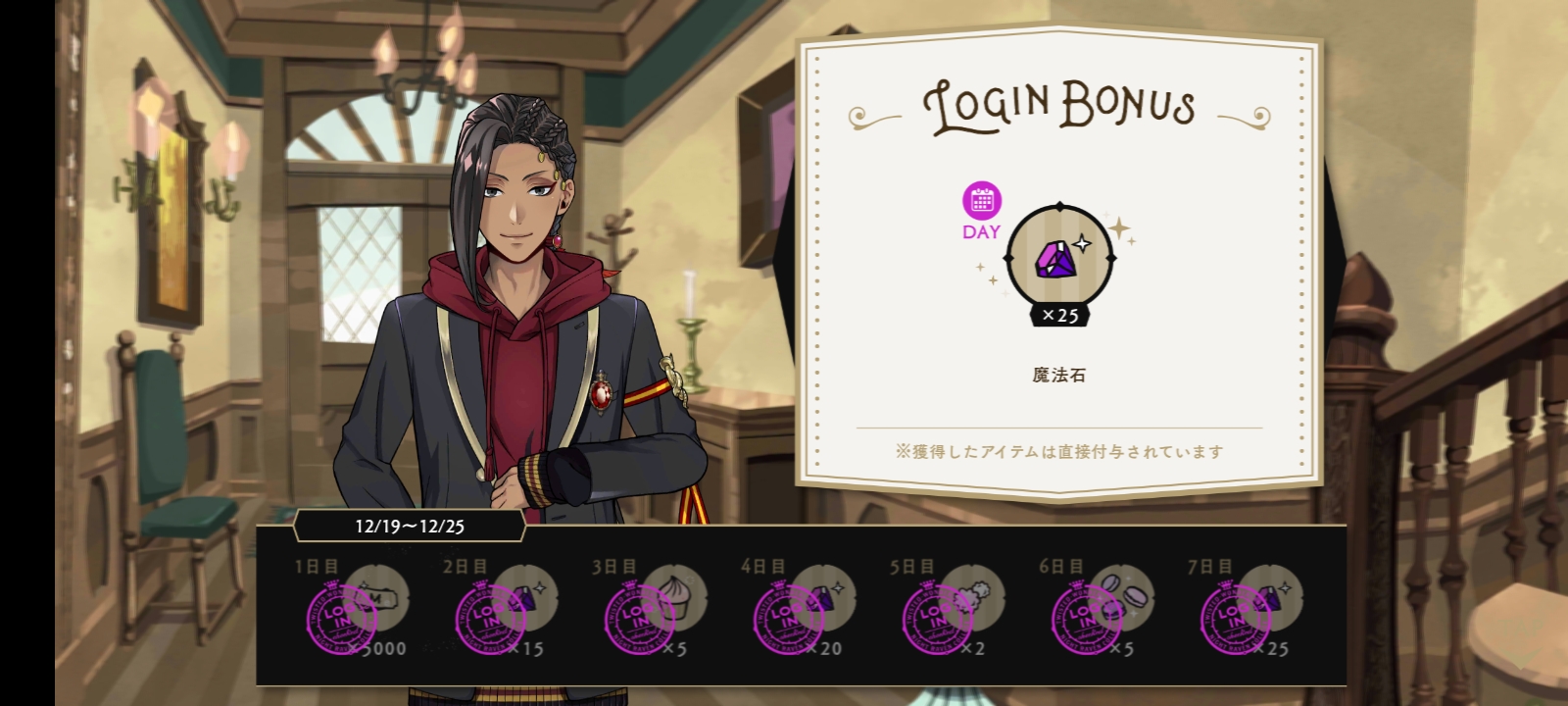Screen dimensions: 1568x706
Task: Click the 12/19～12/25 date range label
Action: 410,526
